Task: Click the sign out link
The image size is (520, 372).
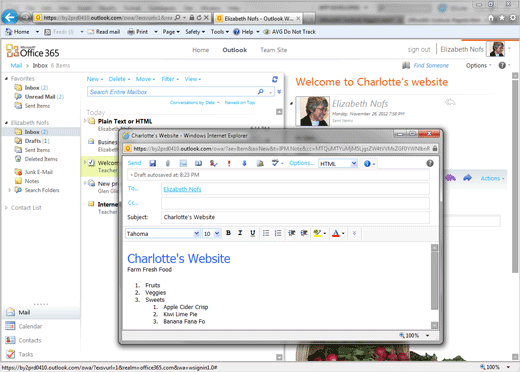Action: point(419,50)
